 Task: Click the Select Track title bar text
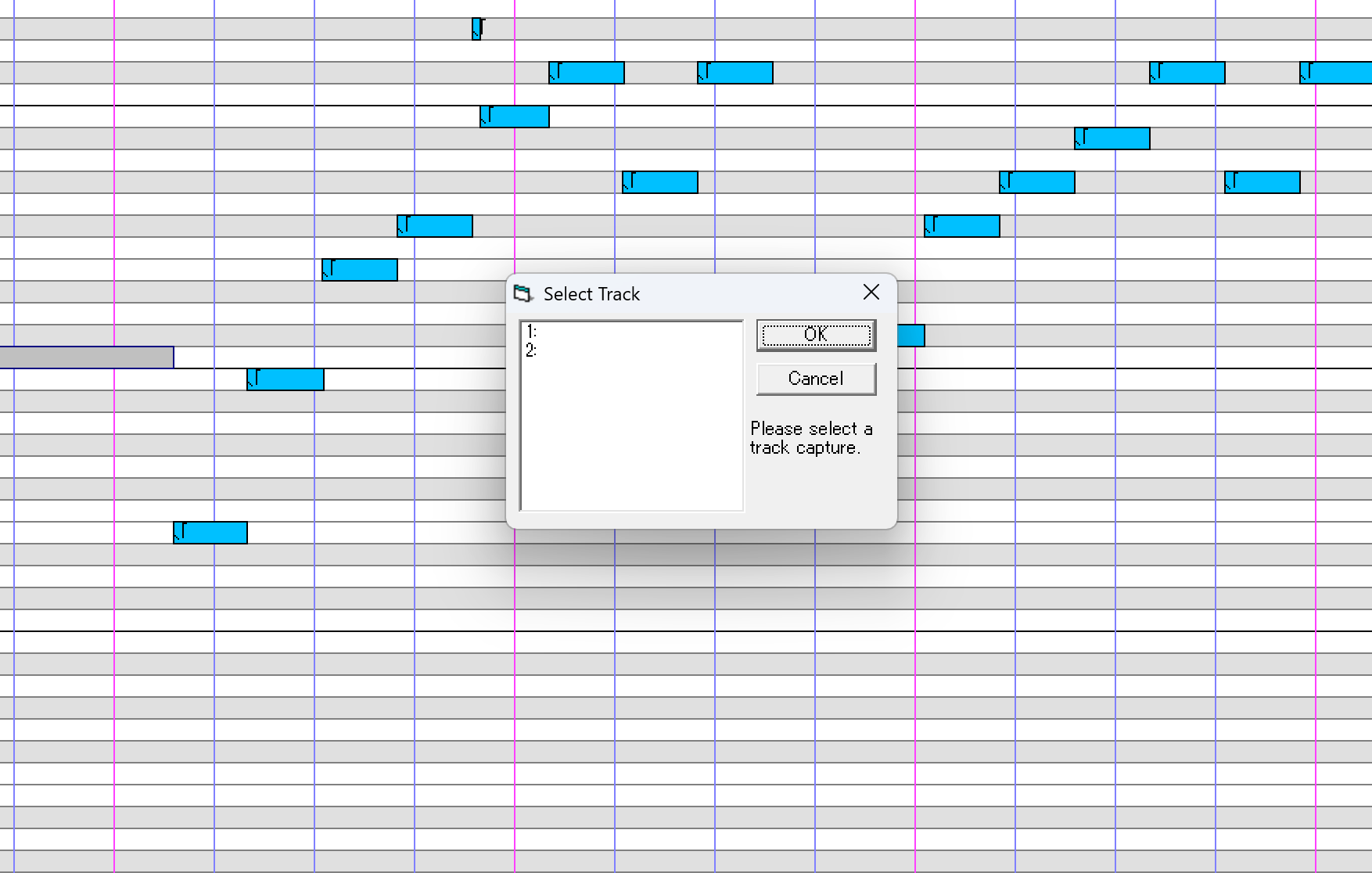click(591, 294)
